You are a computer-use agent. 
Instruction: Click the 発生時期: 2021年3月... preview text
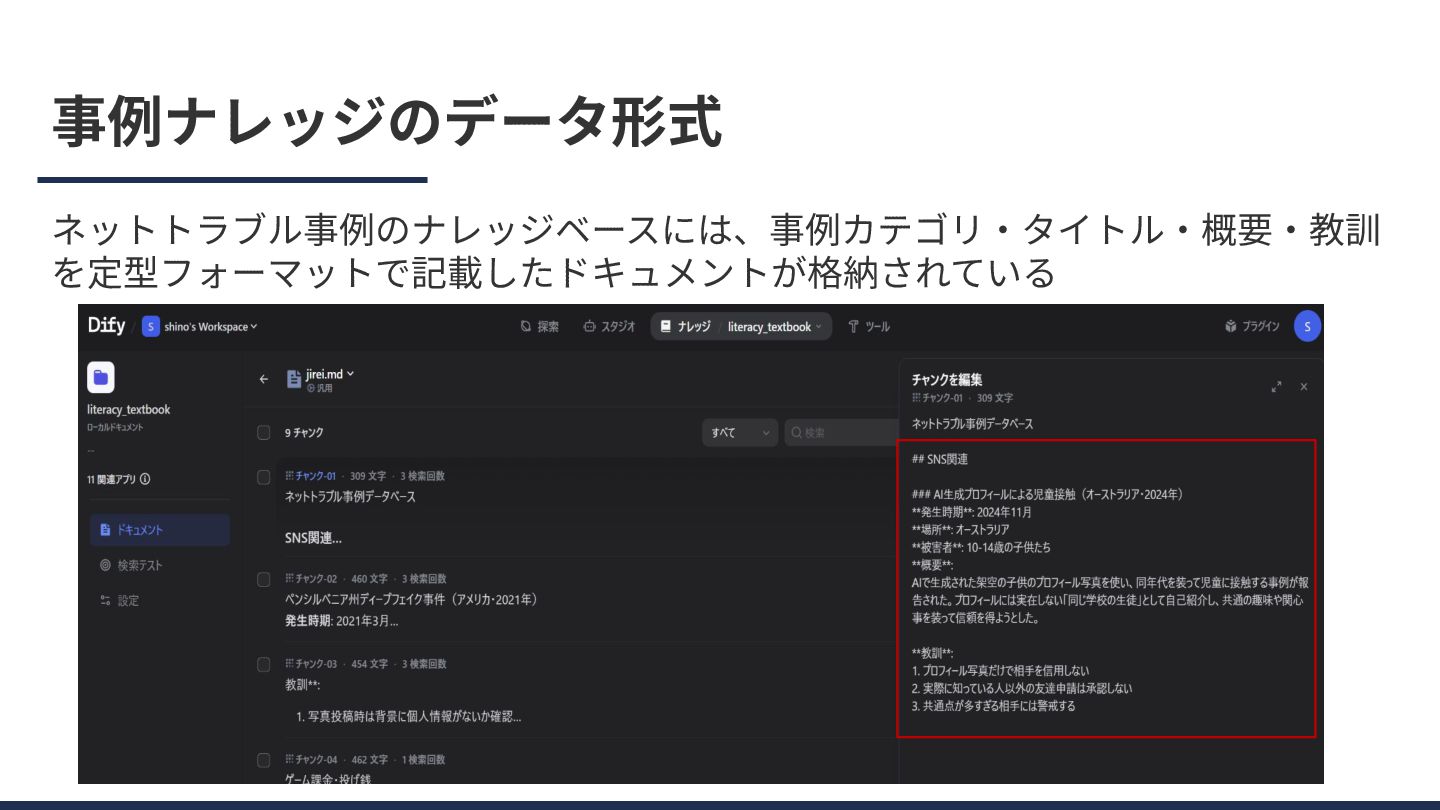[x=341, y=620]
